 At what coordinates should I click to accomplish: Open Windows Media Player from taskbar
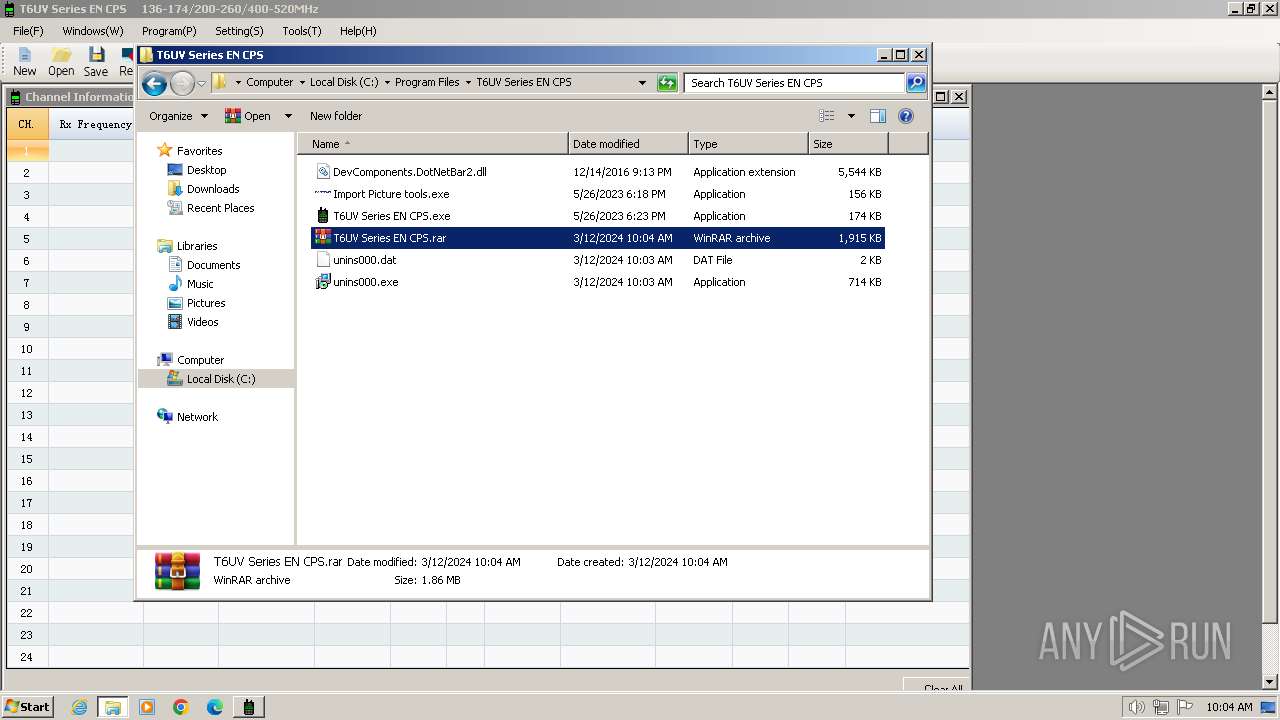click(147, 707)
